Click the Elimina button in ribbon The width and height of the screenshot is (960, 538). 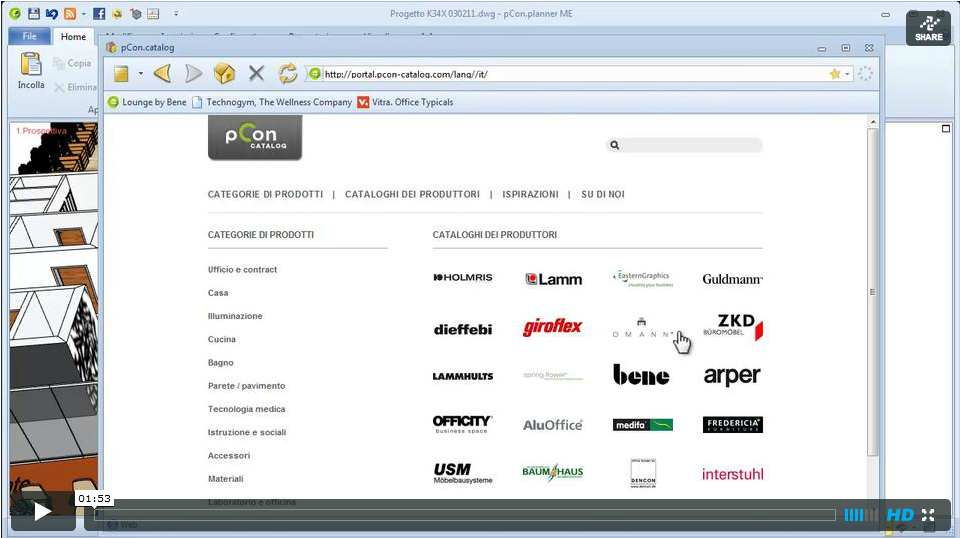[x=75, y=88]
